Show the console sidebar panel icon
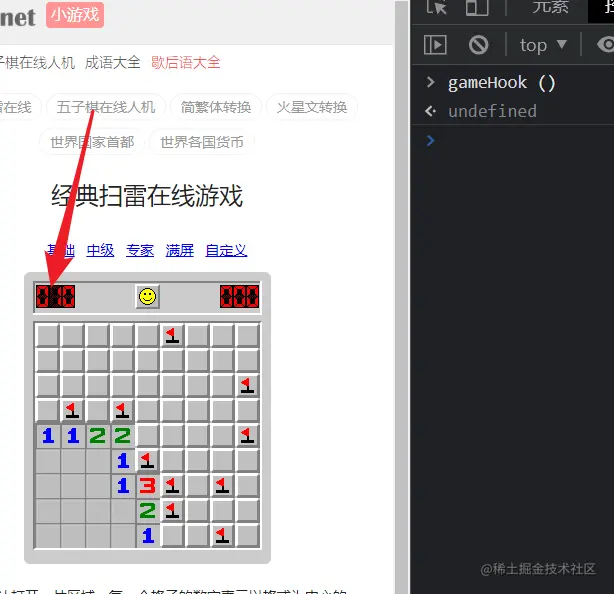614x594 pixels. [435, 45]
